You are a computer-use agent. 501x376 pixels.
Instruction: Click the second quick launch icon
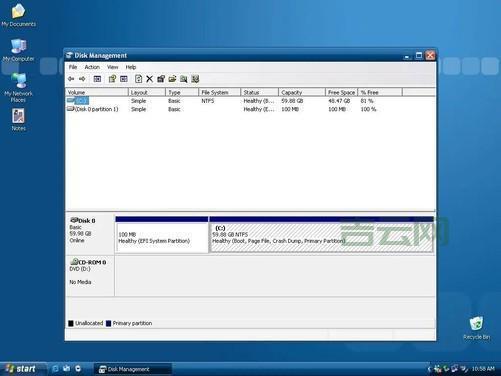[x=67, y=368]
